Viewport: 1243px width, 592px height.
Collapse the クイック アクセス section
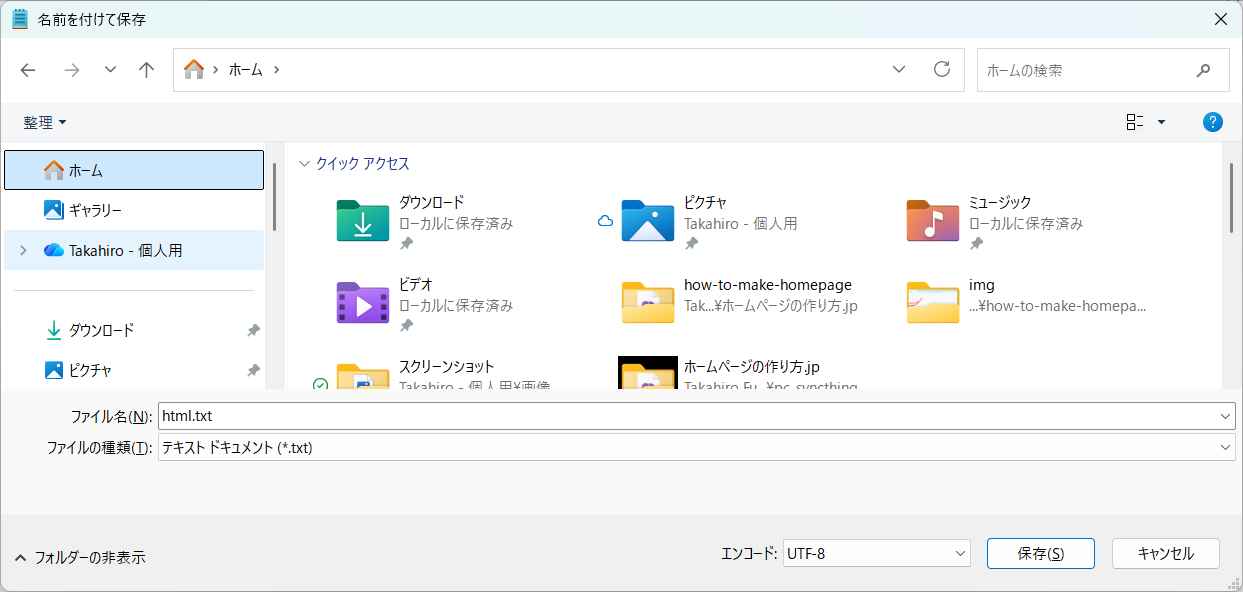[304, 164]
